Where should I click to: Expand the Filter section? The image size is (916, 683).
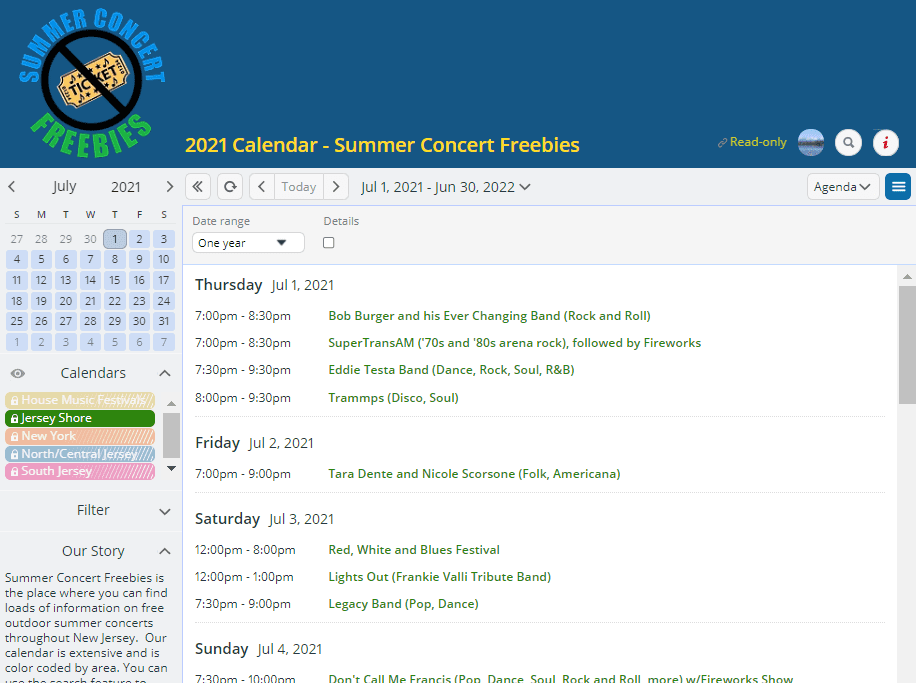coord(166,510)
